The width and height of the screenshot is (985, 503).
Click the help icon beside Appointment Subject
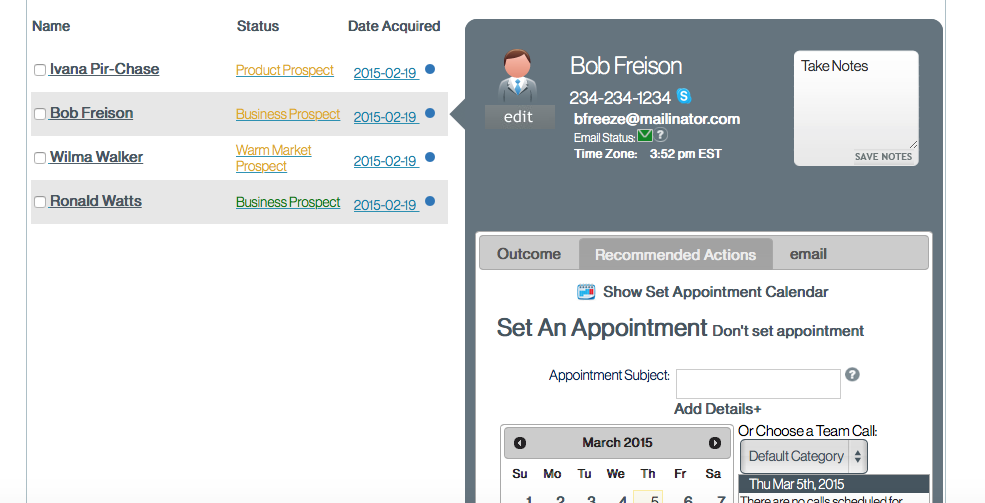click(x=852, y=374)
